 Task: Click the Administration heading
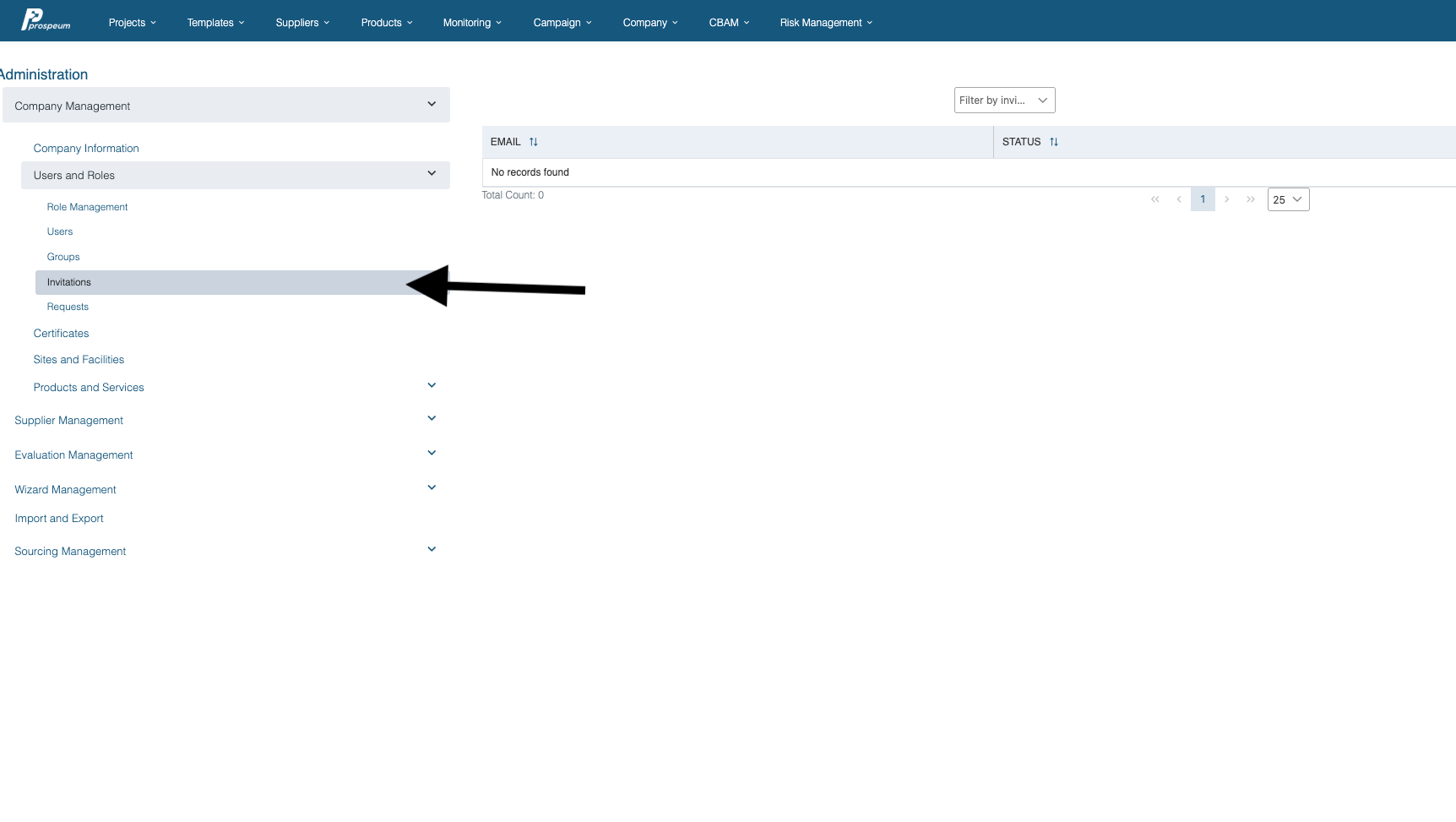pyautogui.click(x=44, y=74)
